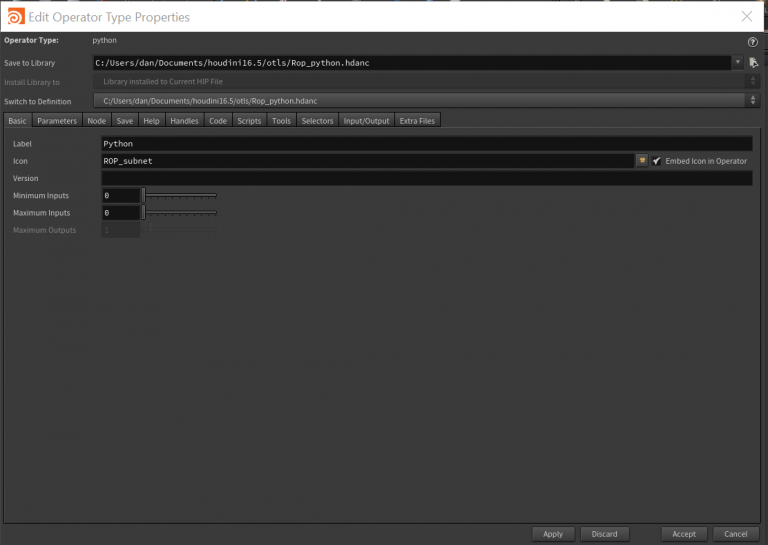The image size is (768, 545).
Task: Switch to the Parameters tab
Action: 57,121
